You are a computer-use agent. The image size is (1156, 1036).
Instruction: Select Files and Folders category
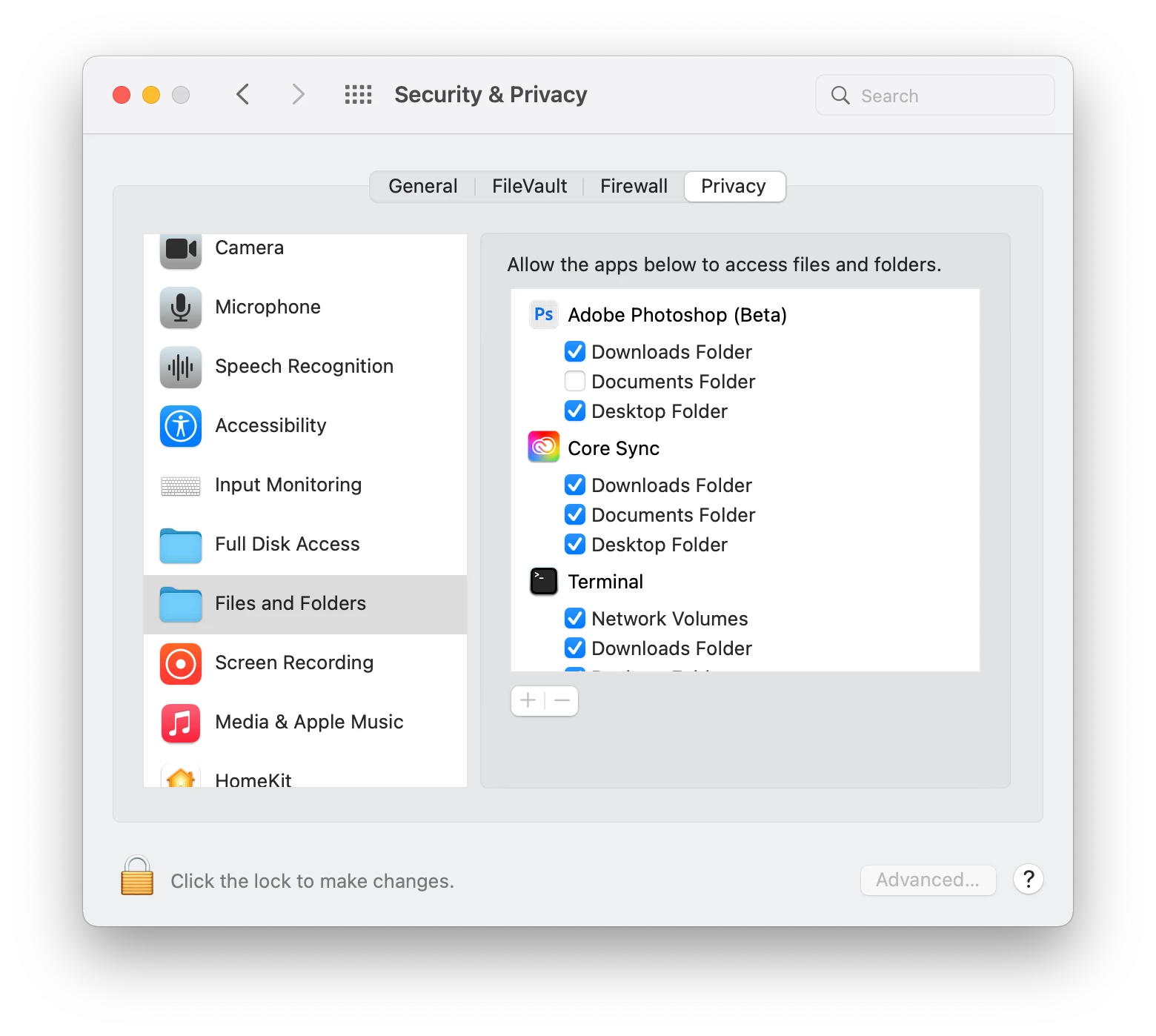[305, 604]
